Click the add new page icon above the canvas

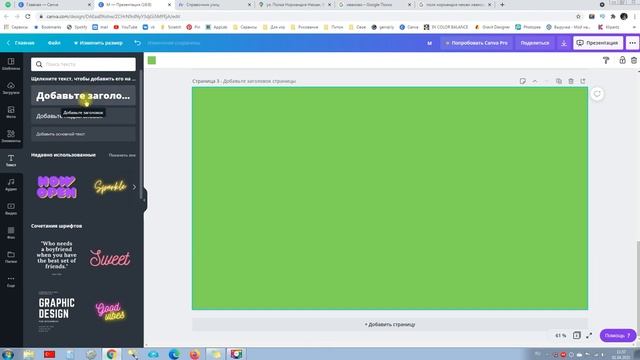tap(583, 81)
